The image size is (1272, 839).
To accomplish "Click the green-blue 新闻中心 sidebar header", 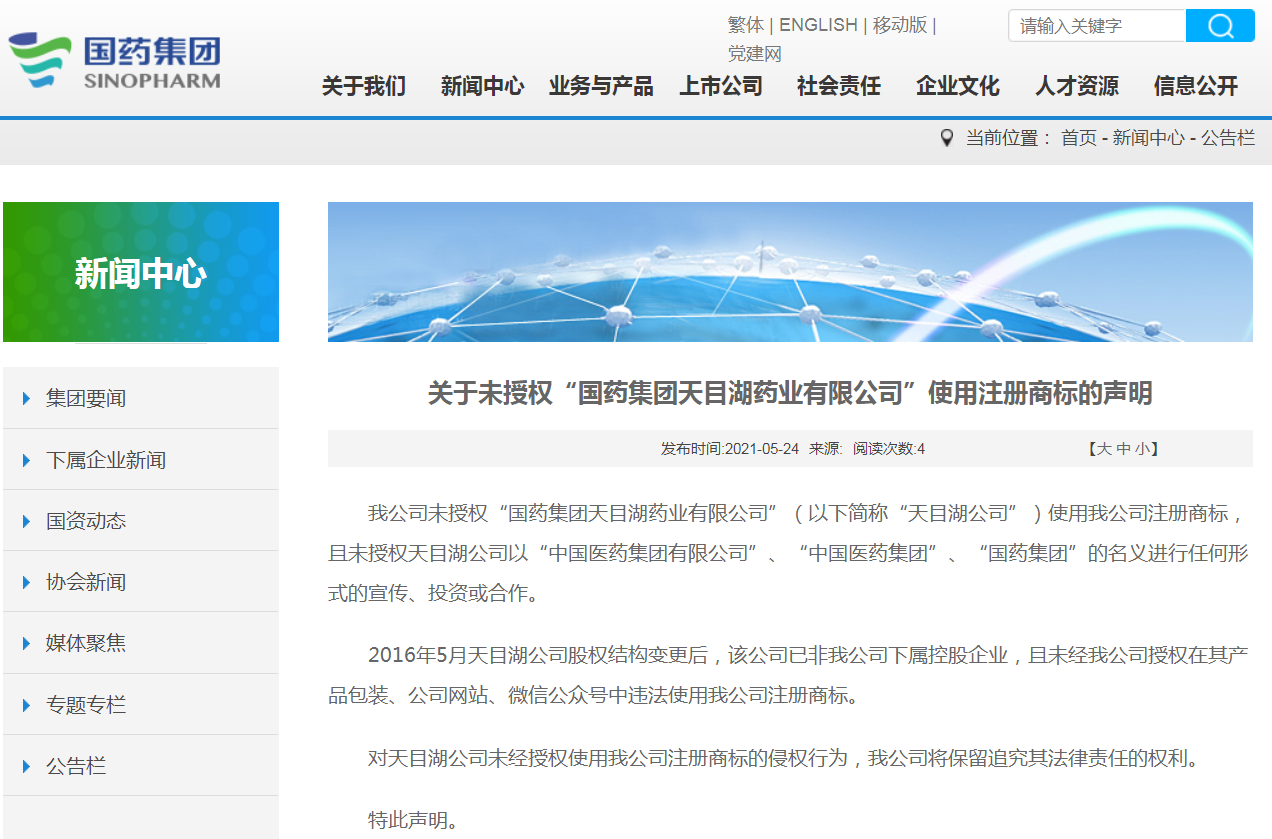I will click(x=141, y=272).
